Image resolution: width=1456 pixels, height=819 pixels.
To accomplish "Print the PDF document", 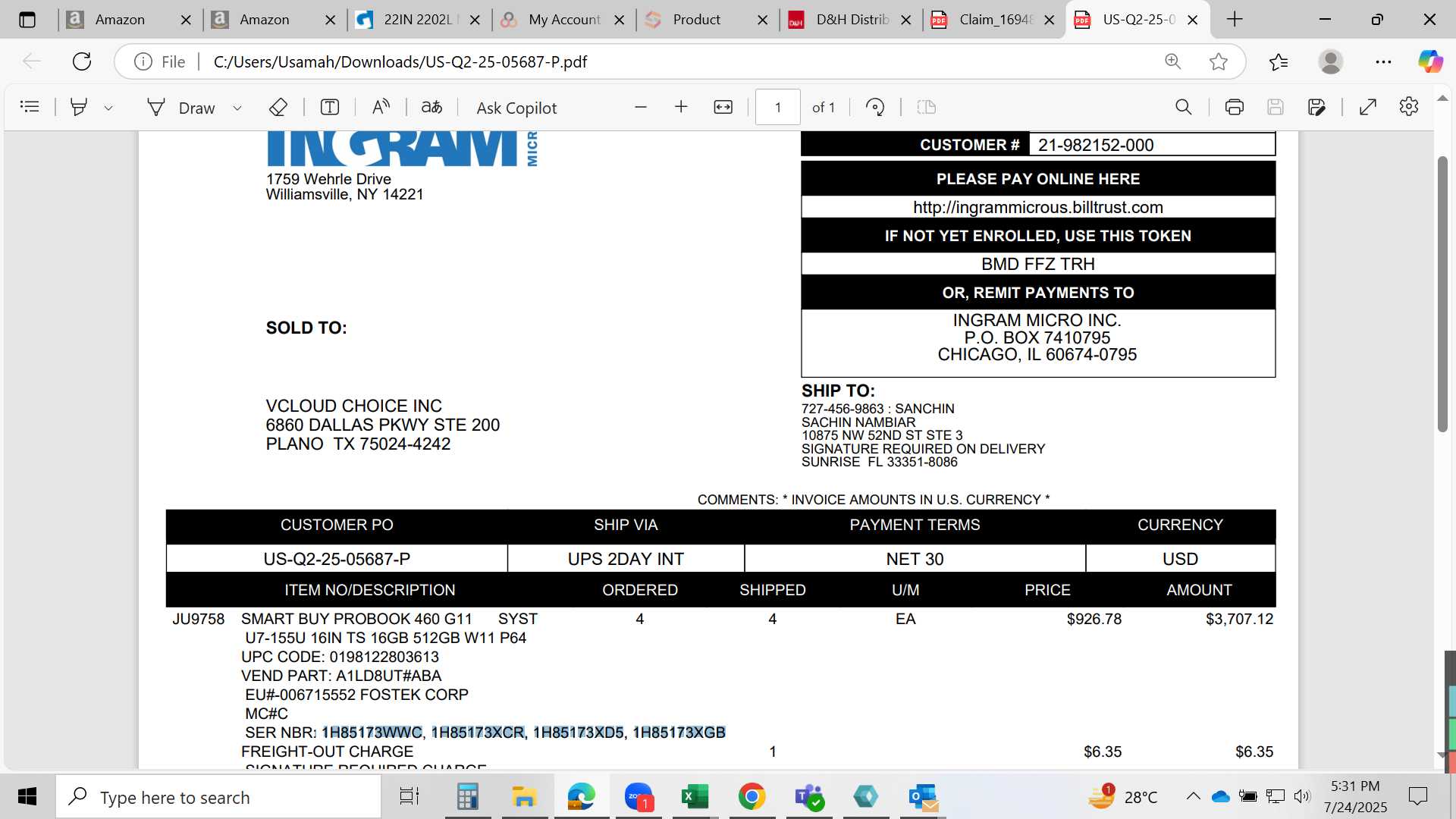I will tap(1235, 107).
